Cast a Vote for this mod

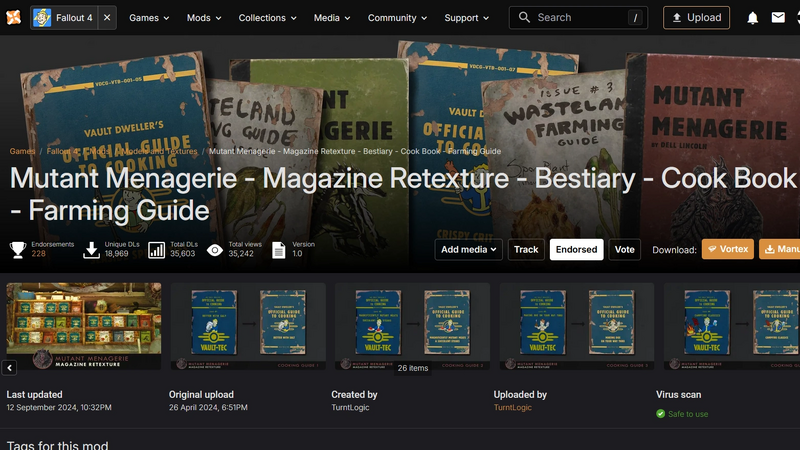(625, 250)
